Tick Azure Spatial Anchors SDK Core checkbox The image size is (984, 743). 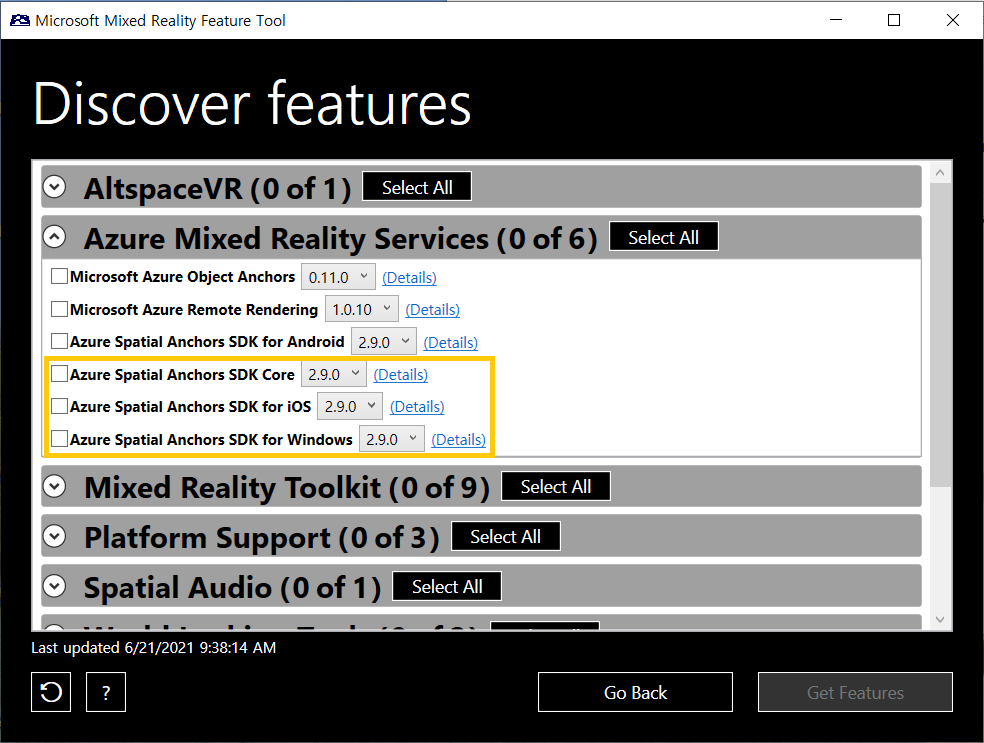pos(60,374)
